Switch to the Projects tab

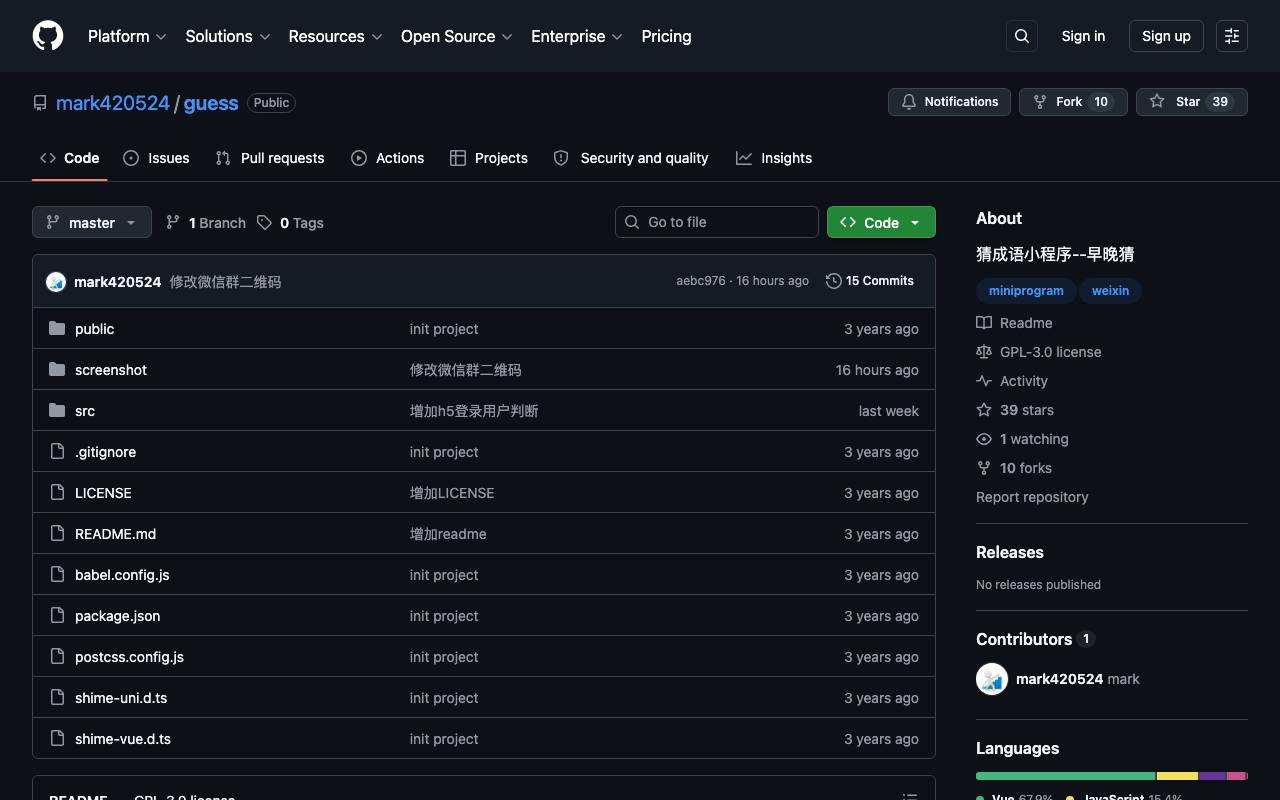[489, 158]
